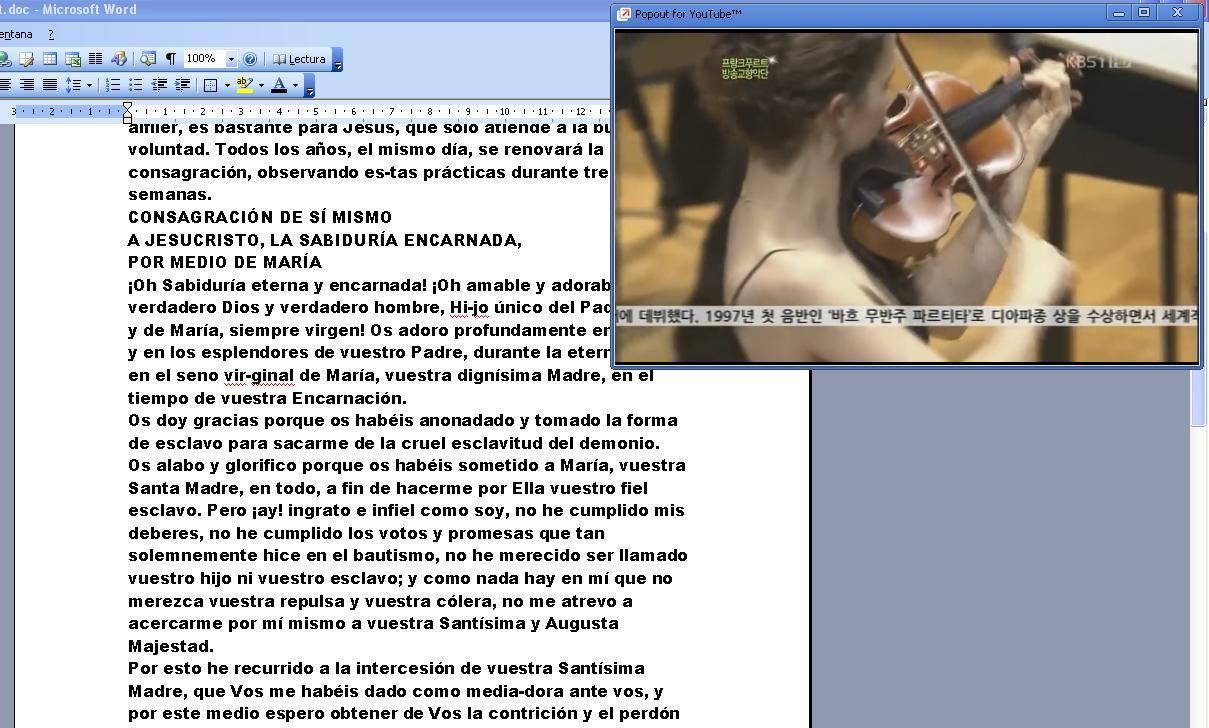Toggle right text alignment
This screenshot has width=1209, height=728.
(27, 85)
